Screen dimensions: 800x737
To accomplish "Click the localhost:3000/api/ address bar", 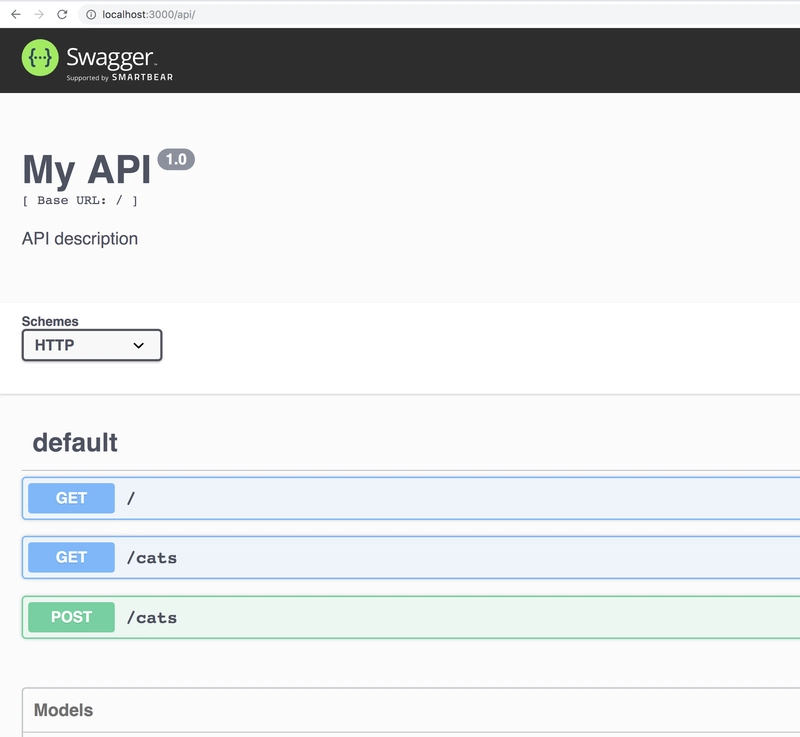I will 439,14.
